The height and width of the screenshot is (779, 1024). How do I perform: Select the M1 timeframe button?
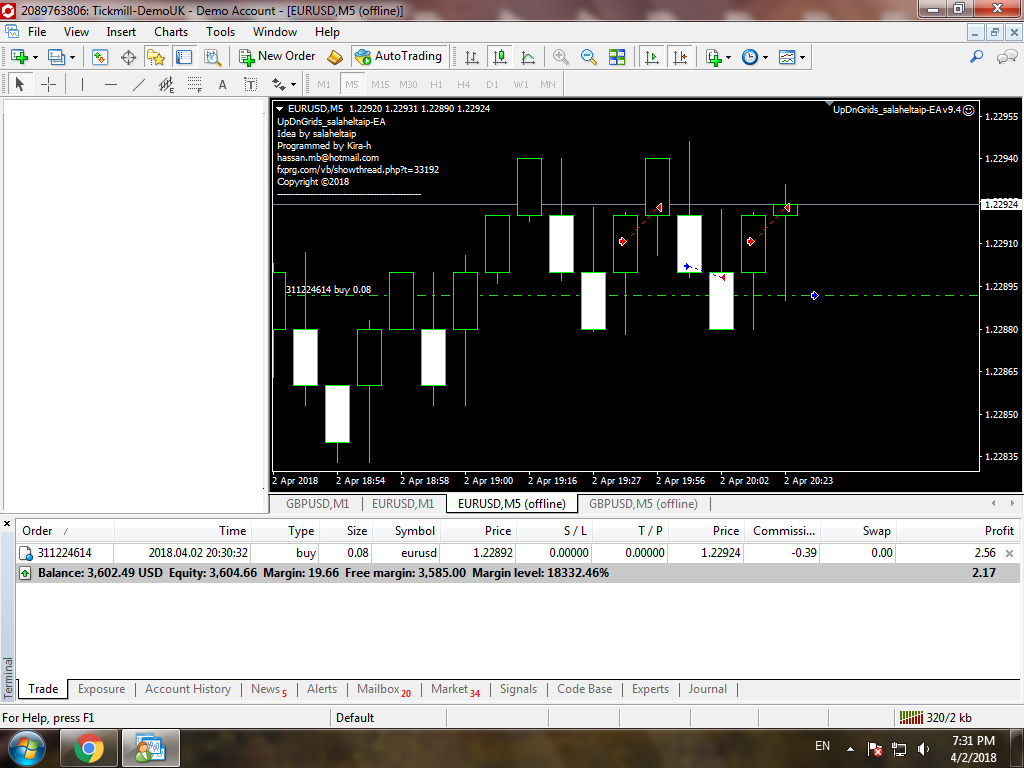tap(324, 84)
